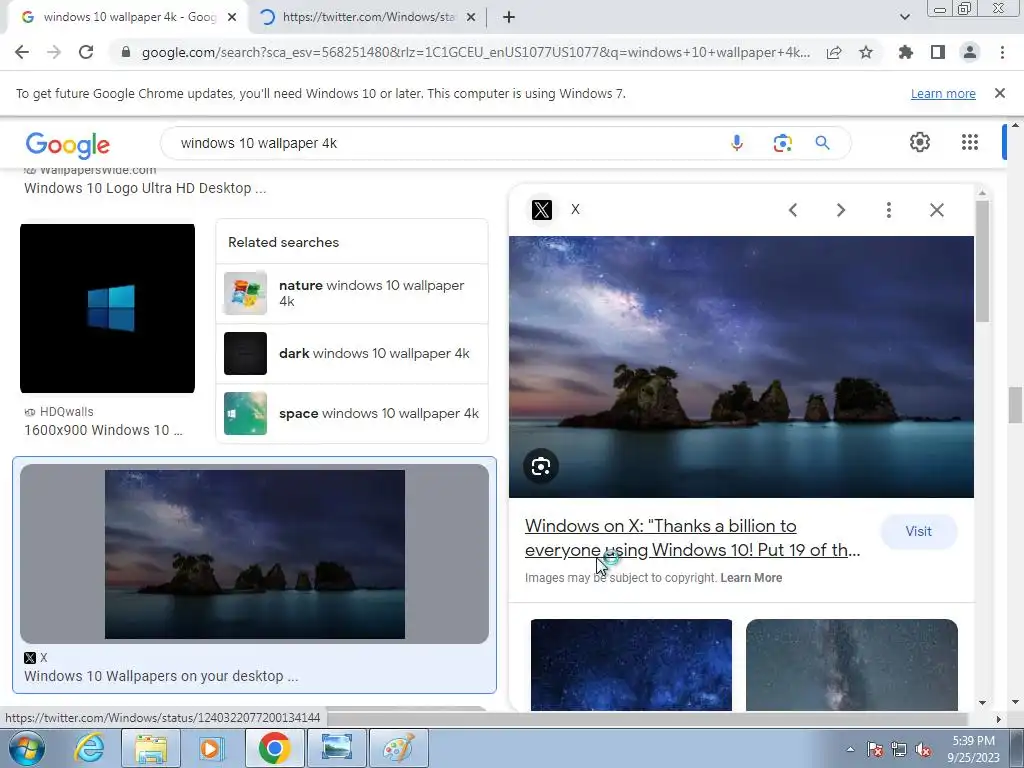Switch to the twitter.com Windows status tab
This screenshot has height=768, width=1024.
pos(366,17)
